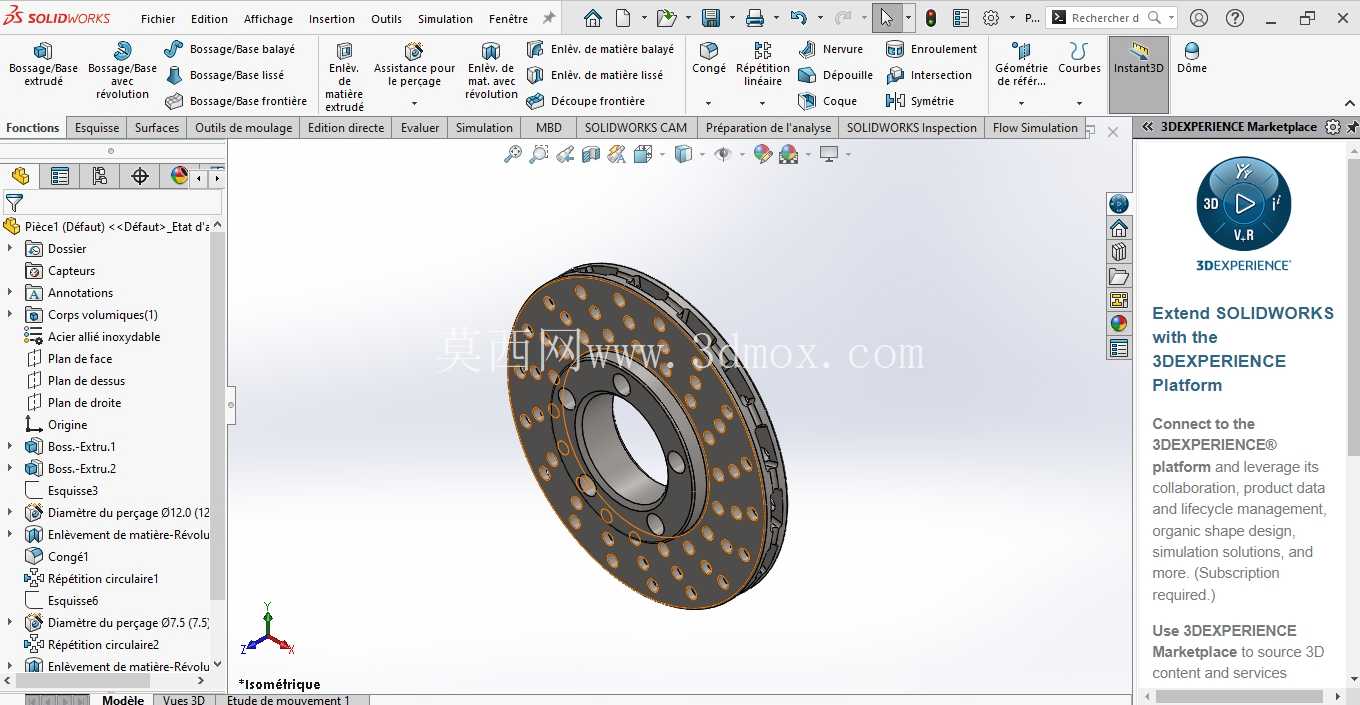Toggle the selection arrow tool
1360x705 pixels.
(x=886, y=18)
